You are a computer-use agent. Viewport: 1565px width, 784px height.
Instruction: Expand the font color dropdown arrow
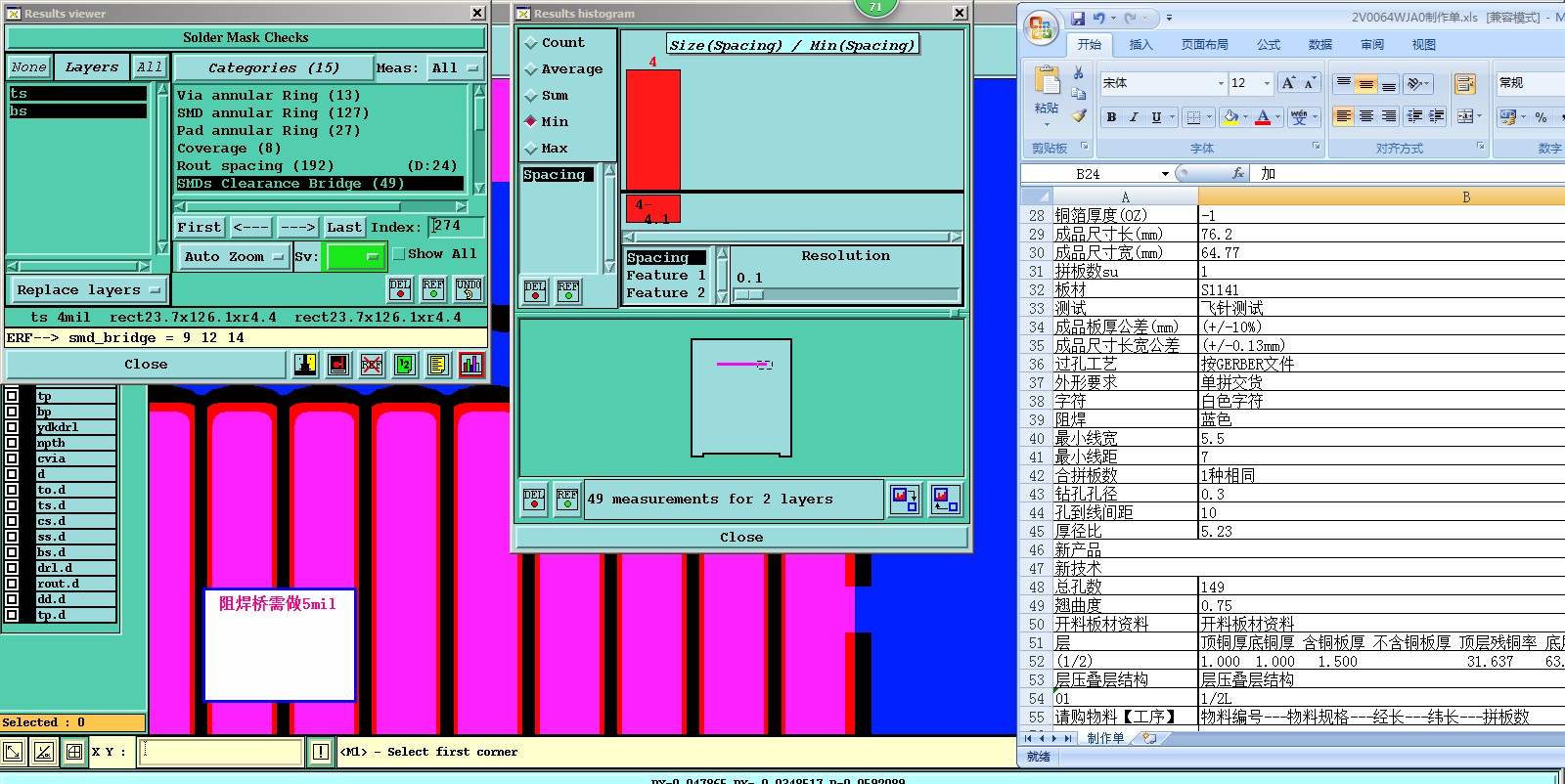(x=1277, y=117)
